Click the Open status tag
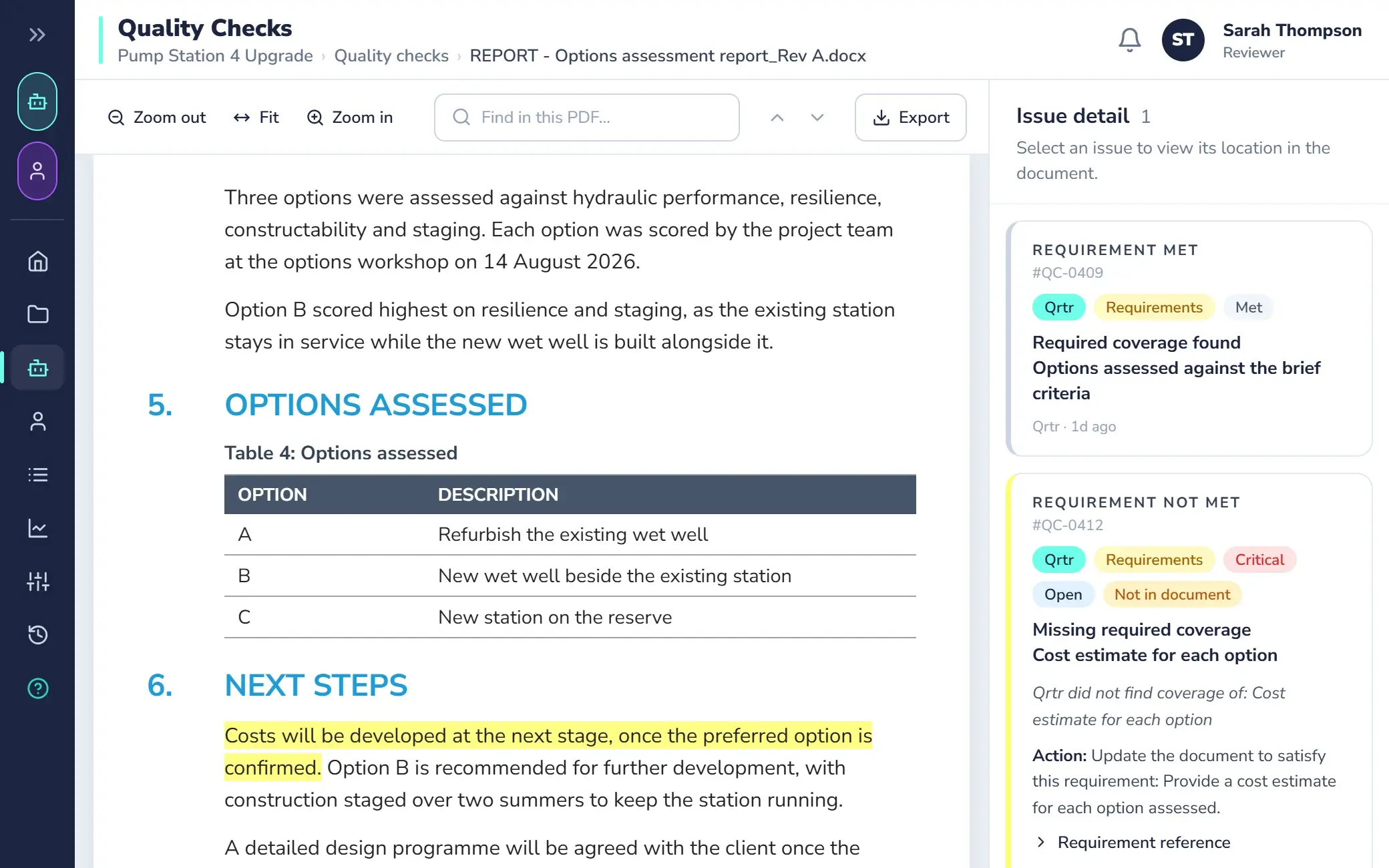This screenshot has width=1389, height=868. [x=1063, y=594]
